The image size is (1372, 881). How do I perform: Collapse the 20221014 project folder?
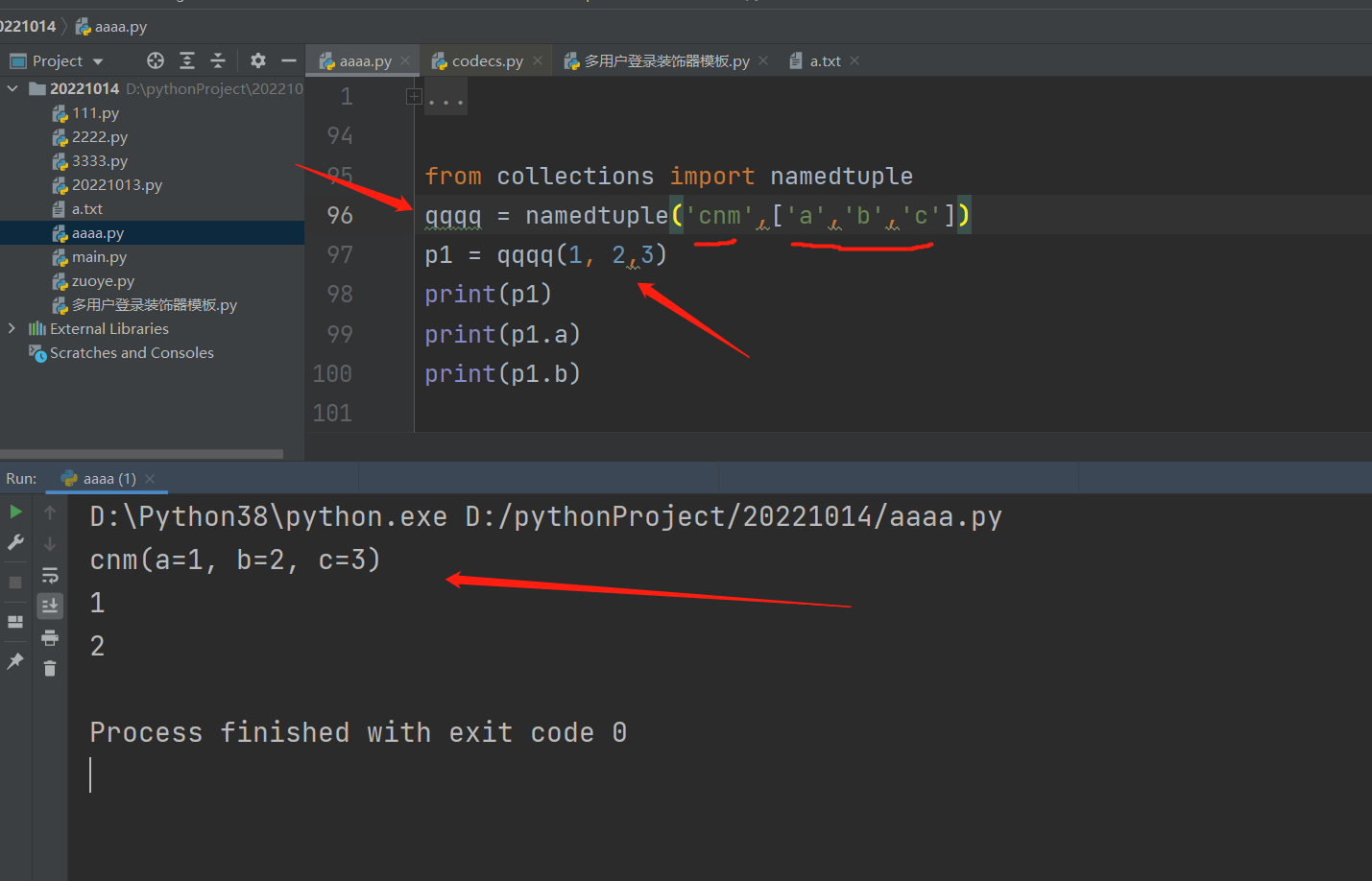click(x=12, y=88)
